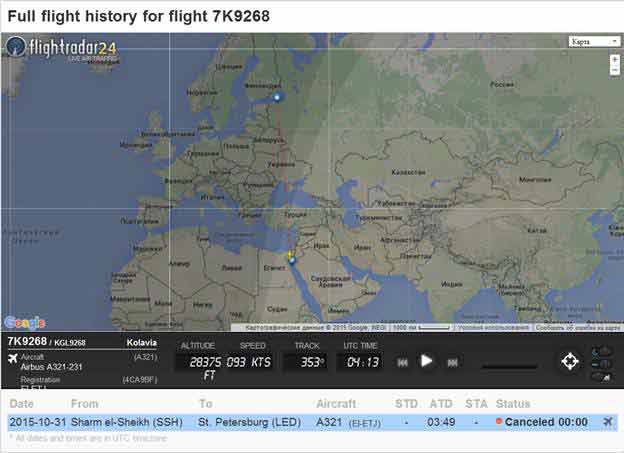The width and height of the screenshot is (624, 453).
Task: Click the fast-forward playback button
Action: pos(451,362)
